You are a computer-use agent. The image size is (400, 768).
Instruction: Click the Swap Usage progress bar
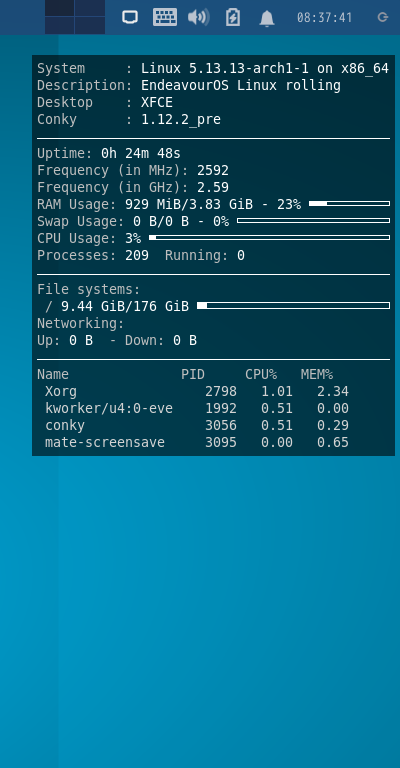313,220
